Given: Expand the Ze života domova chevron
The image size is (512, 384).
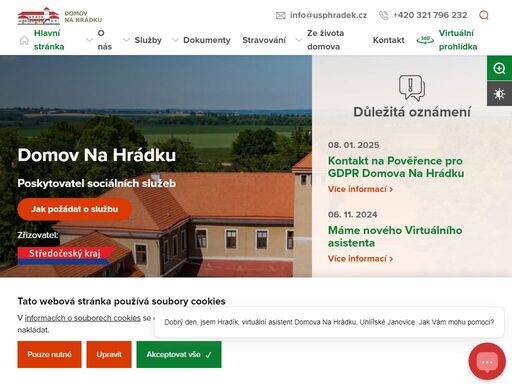Looking at the screenshot, I should point(299,40).
